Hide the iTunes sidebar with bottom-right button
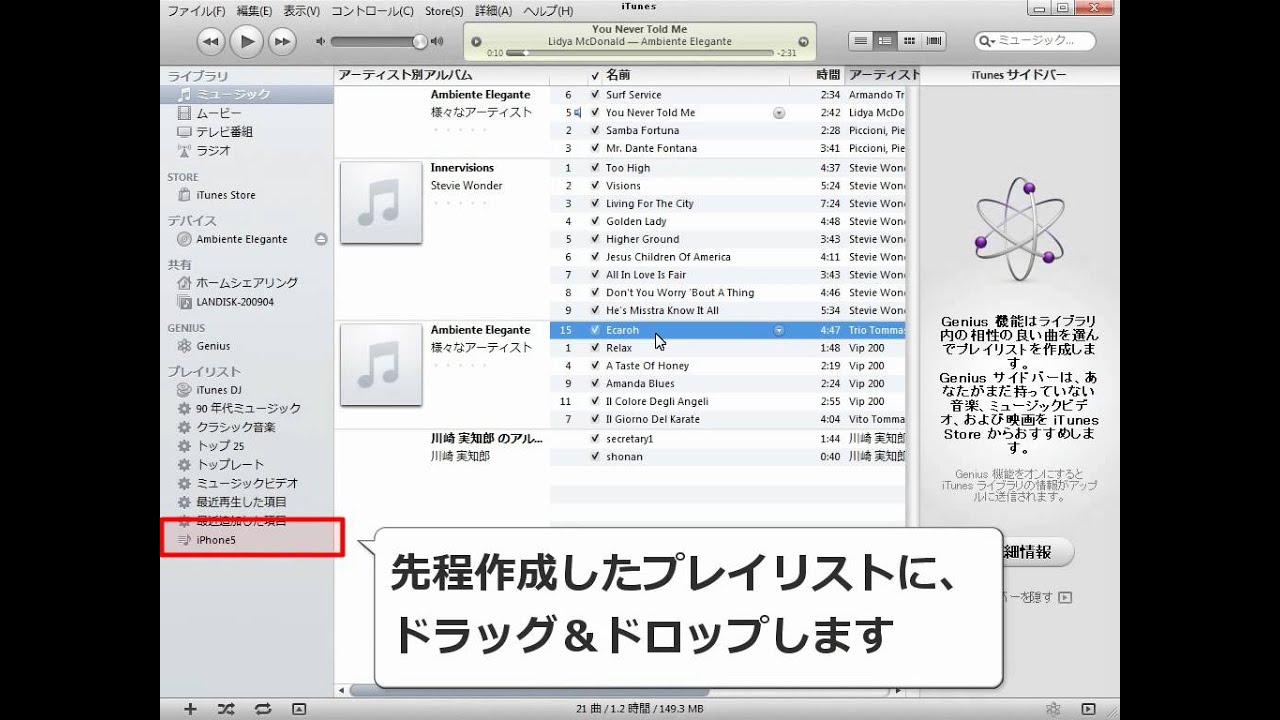This screenshot has width=1280, height=720. click(1089, 709)
